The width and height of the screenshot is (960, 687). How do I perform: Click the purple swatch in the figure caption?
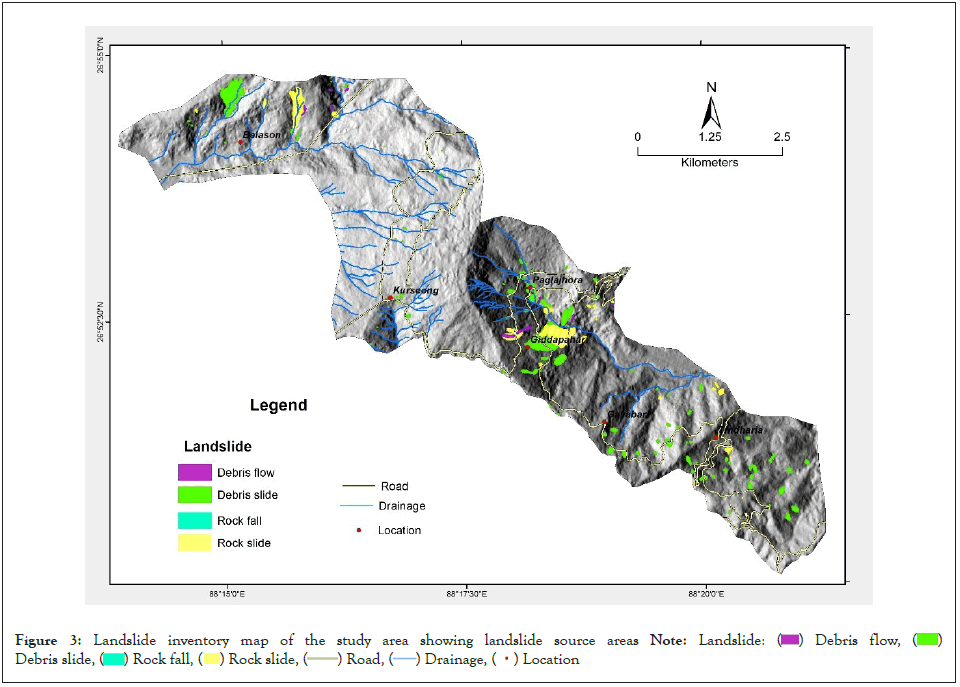pyautogui.click(x=791, y=640)
